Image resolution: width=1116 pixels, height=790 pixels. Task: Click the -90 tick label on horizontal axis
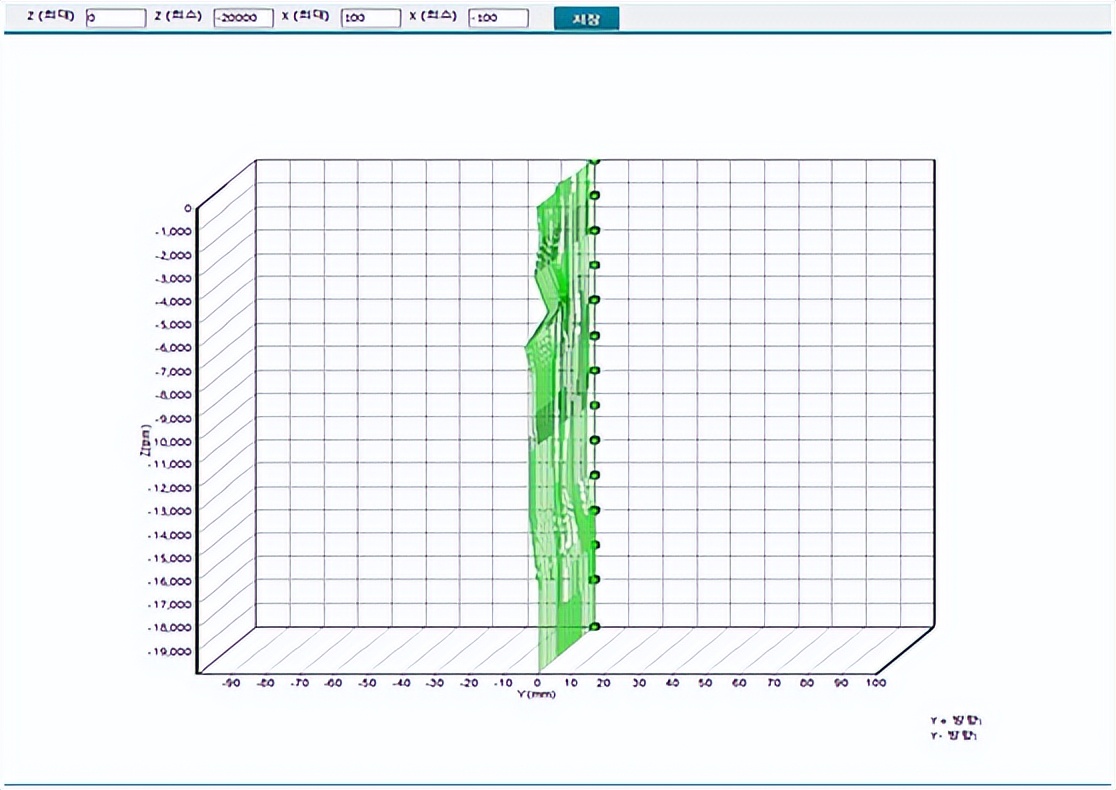[x=231, y=683]
